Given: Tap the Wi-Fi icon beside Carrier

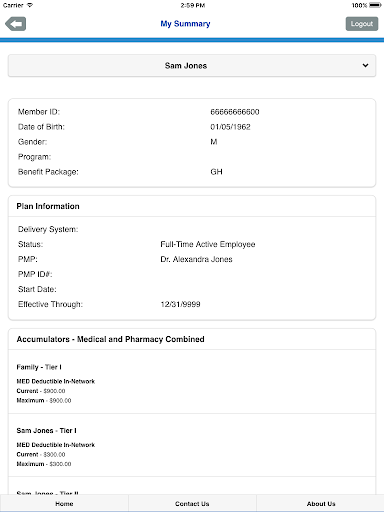Looking at the screenshot, I should point(30,5).
